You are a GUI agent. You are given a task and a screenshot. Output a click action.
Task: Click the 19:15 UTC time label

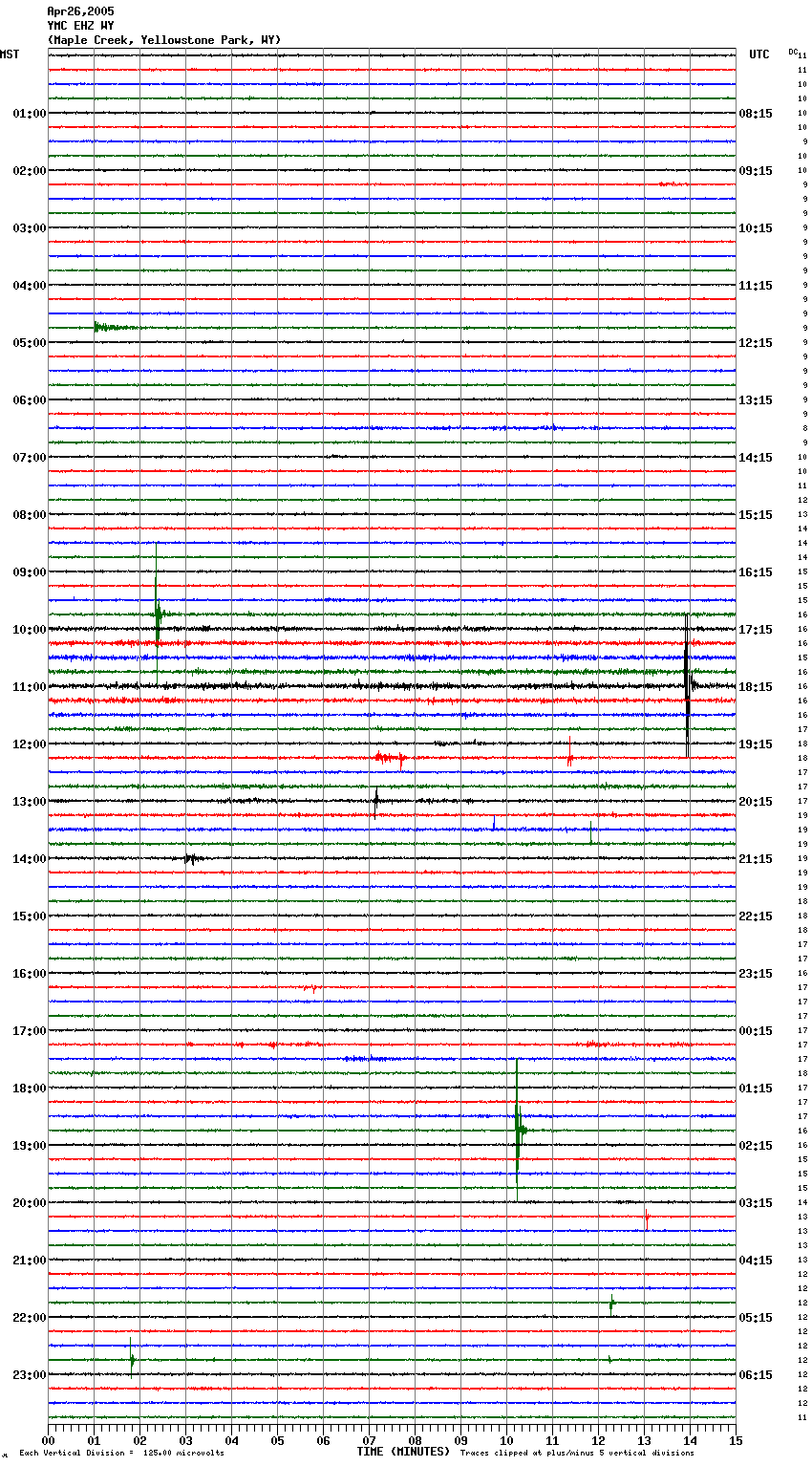click(756, 744)
